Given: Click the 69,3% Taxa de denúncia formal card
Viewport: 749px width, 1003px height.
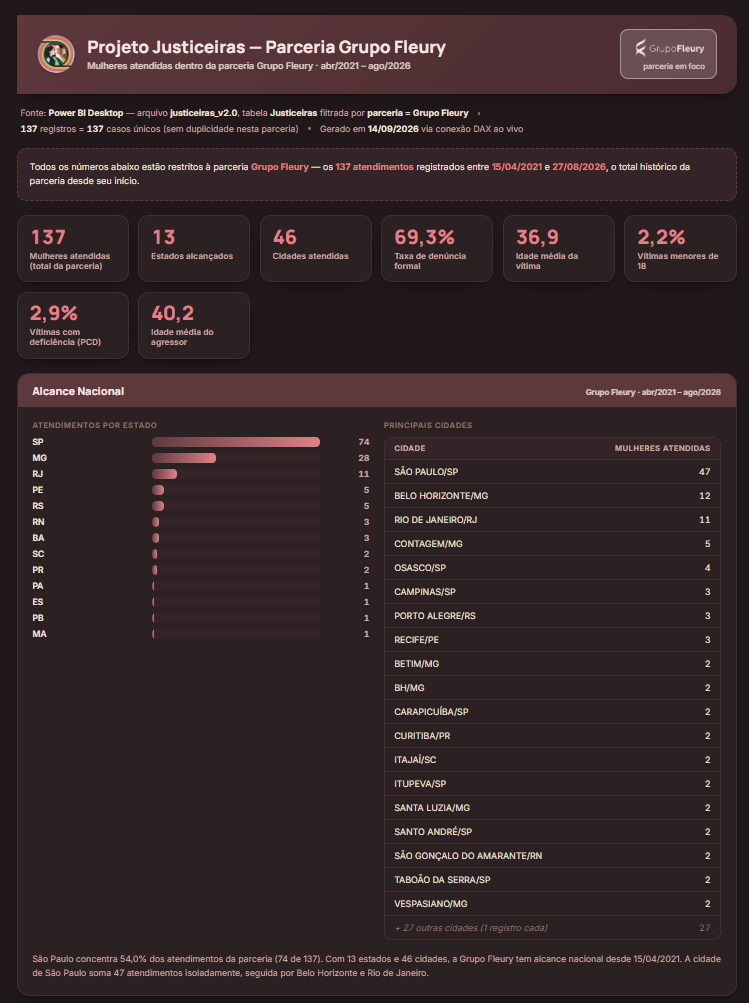Looking at the screenshot, I should pos(437,248).
